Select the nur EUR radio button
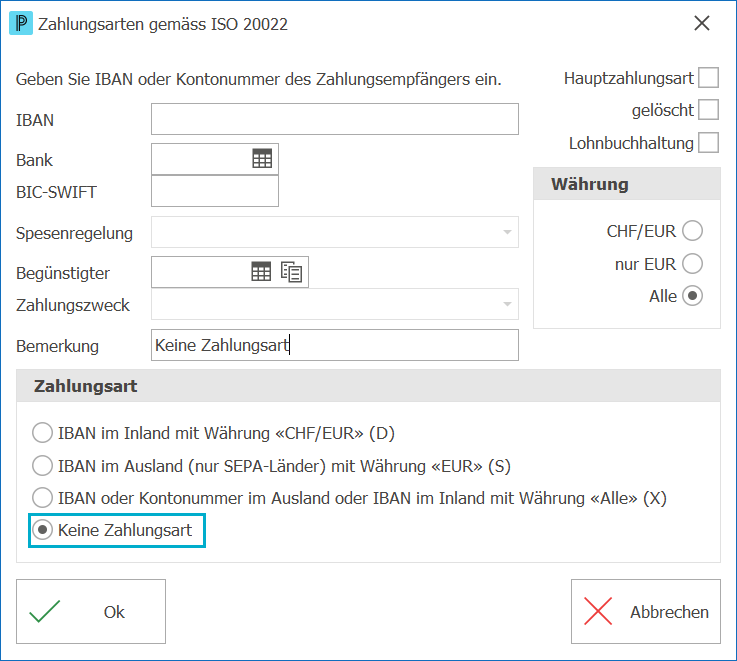Viewport: 737px width, 661px height. [692, 264]
